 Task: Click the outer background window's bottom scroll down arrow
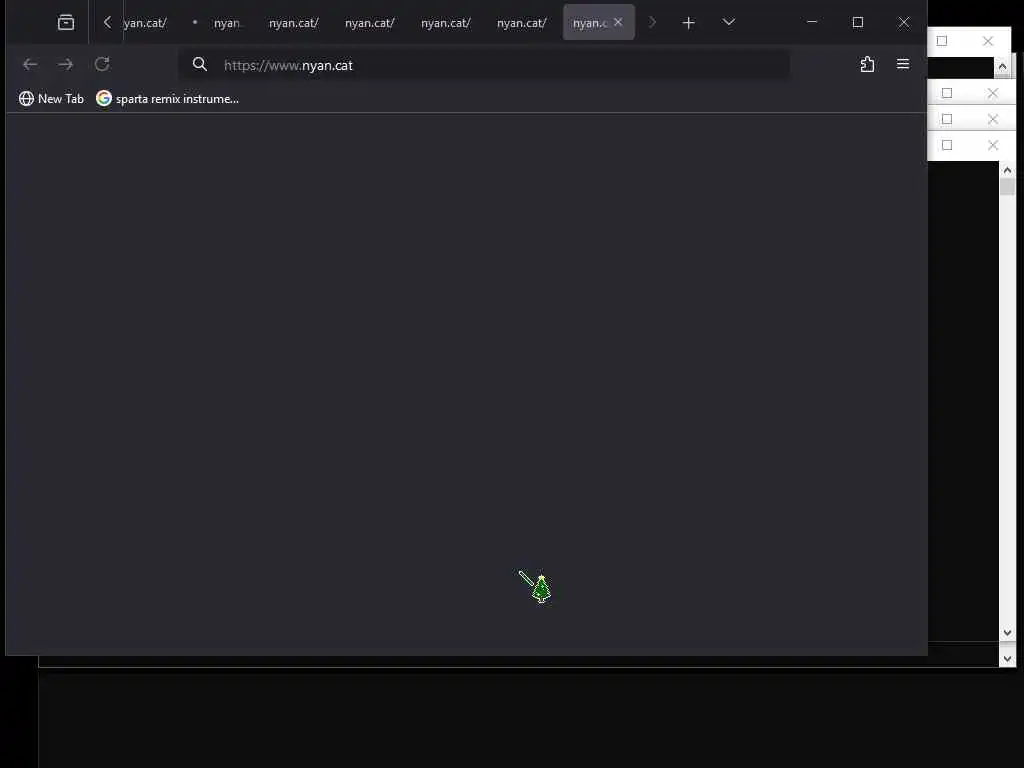click(x=1007, y=659)
